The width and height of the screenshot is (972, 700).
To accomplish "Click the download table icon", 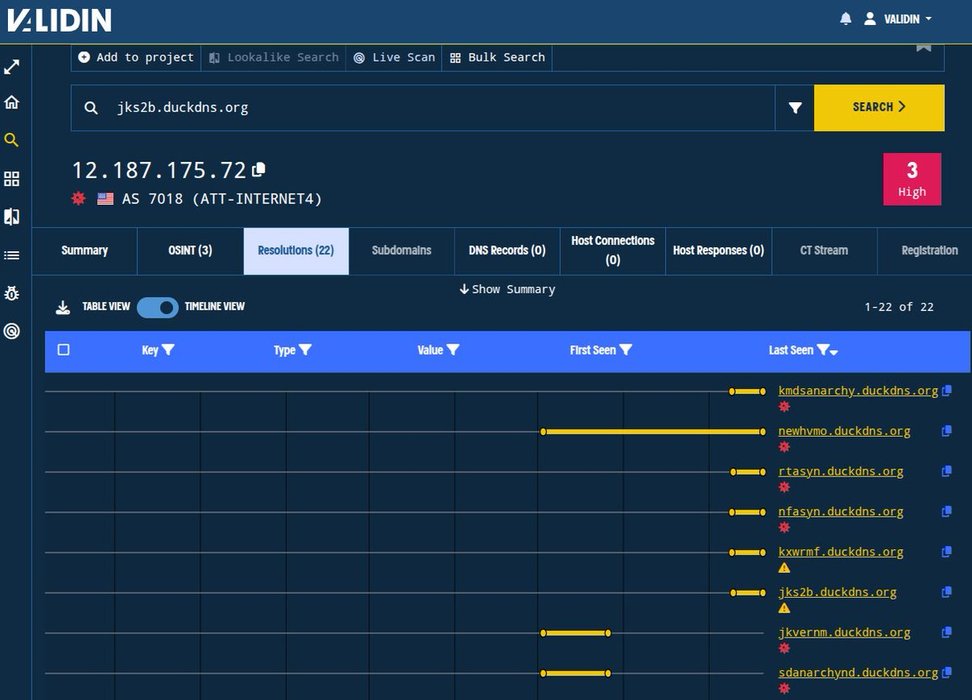I will [x=62, y=307].
